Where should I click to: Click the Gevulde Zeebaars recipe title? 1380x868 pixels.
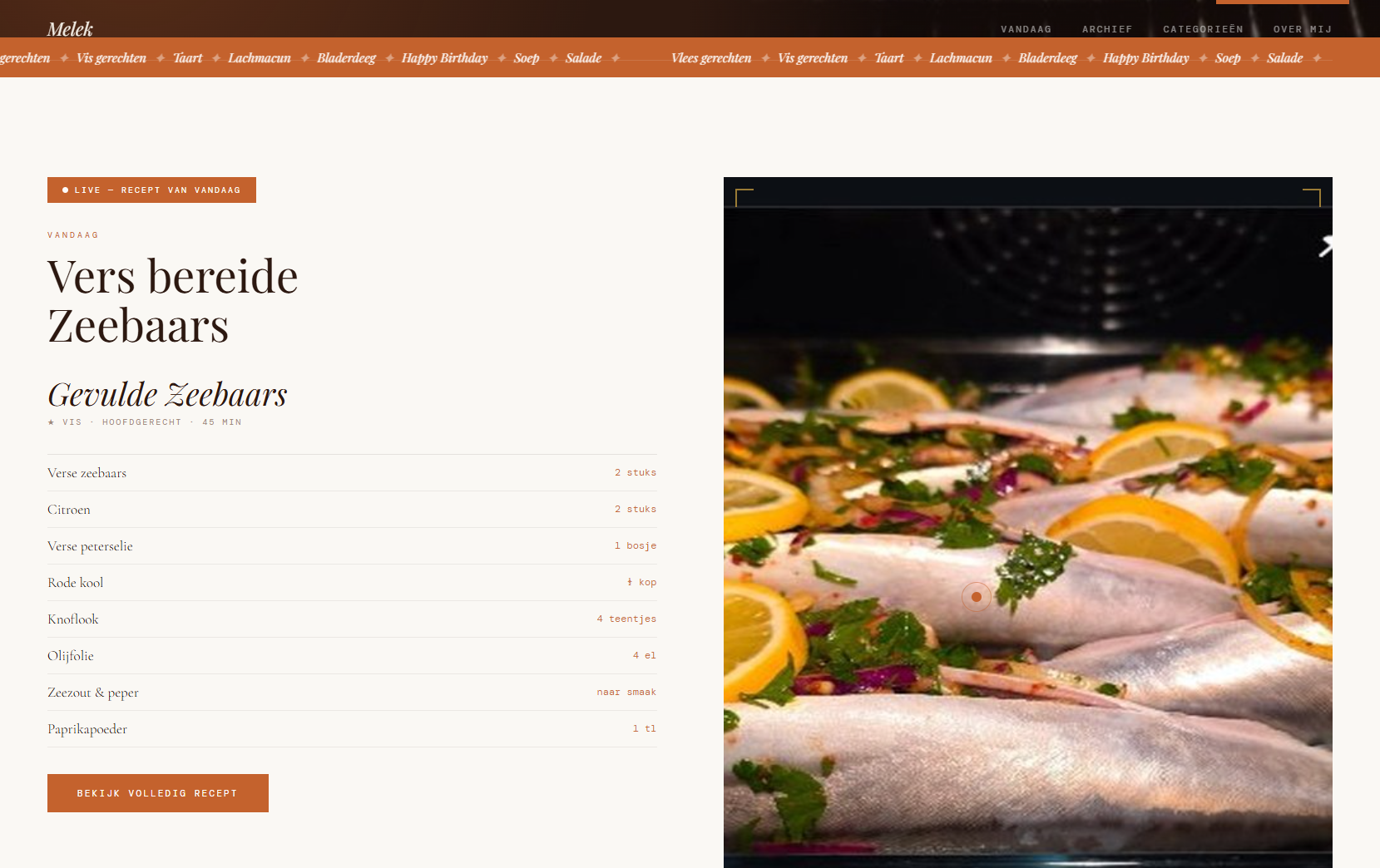click(x=167, y=394)
